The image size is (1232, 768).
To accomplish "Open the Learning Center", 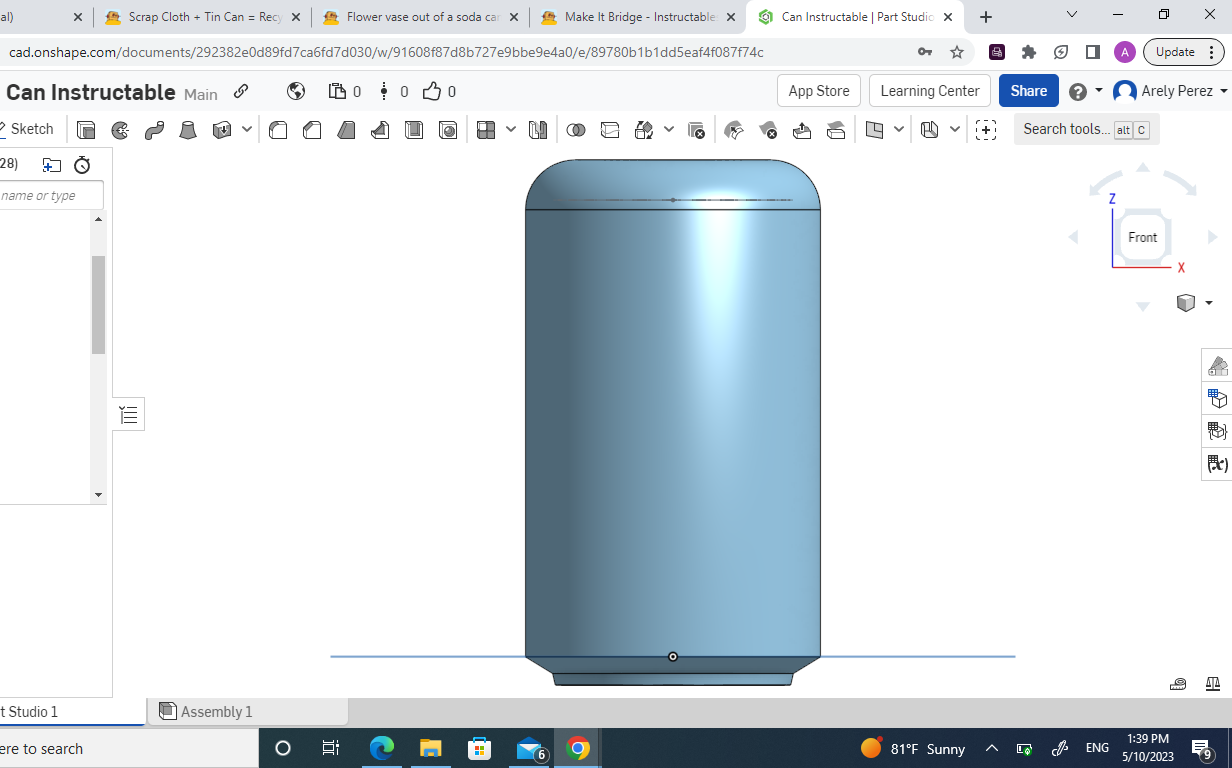I will (x=929, y=90).
